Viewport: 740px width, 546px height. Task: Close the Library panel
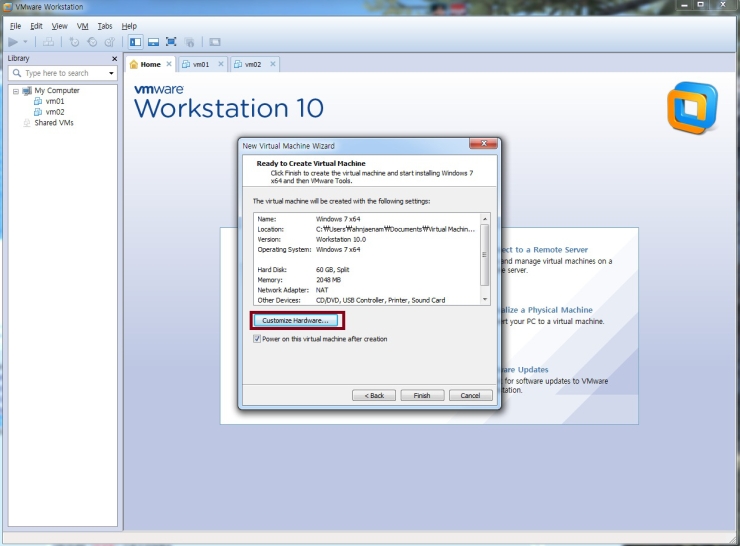(x=114, y=58)
